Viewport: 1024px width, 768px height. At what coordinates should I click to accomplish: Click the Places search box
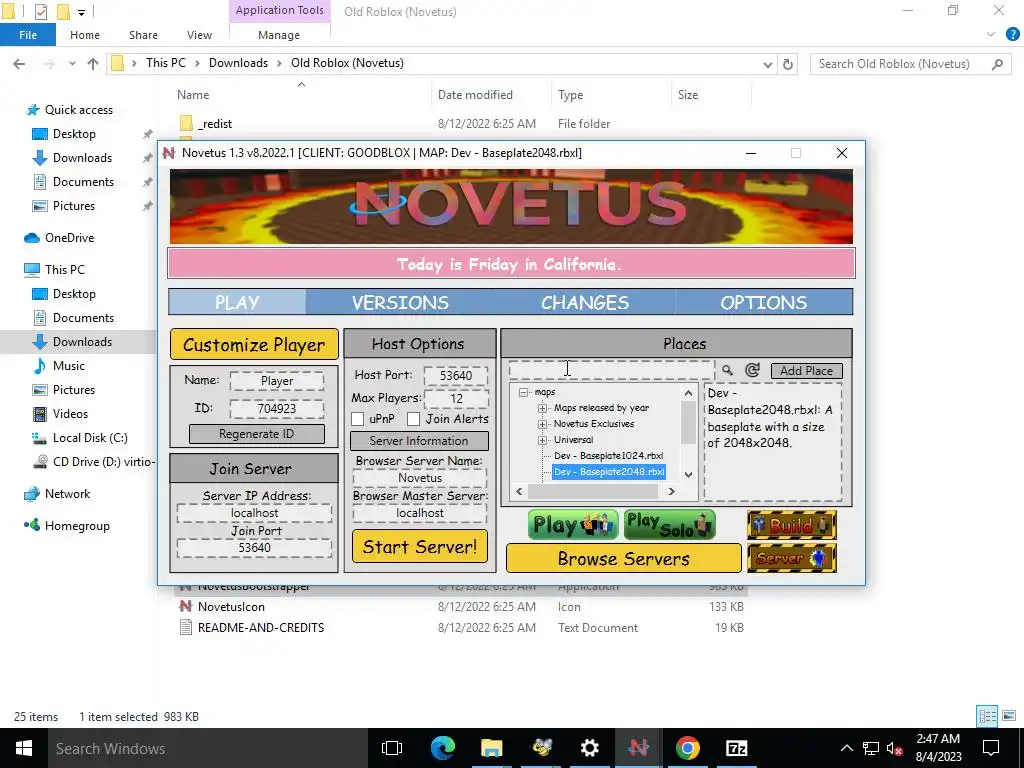pos(611,370)
